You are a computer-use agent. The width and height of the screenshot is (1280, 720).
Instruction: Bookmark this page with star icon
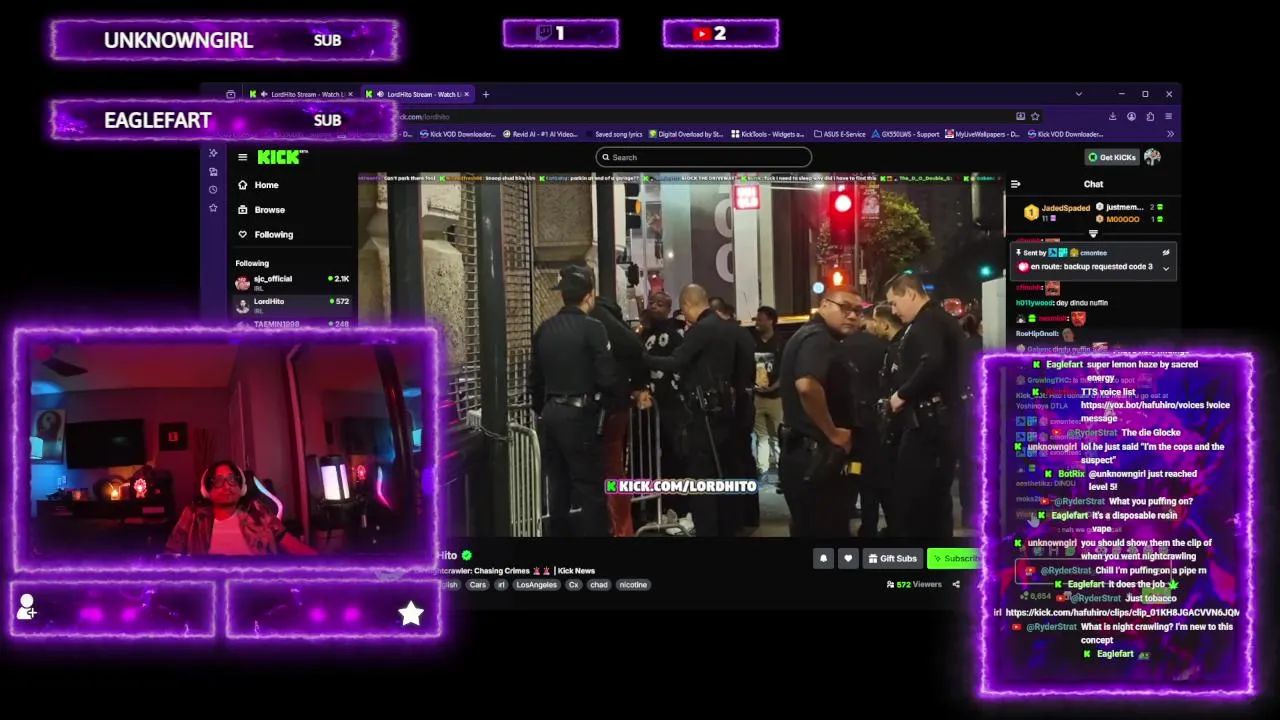coord(1035,116)
